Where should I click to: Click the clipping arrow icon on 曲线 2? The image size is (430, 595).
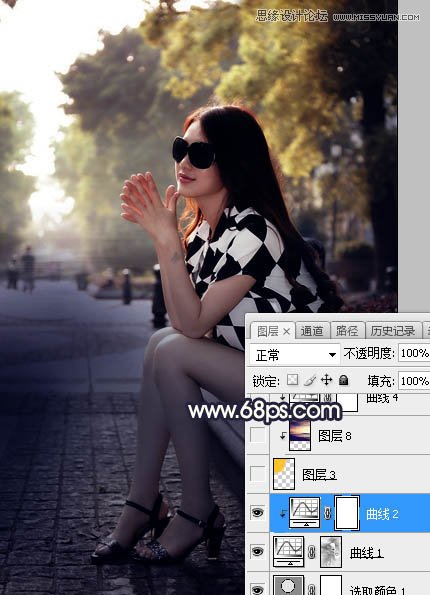[x=283, y=513]
